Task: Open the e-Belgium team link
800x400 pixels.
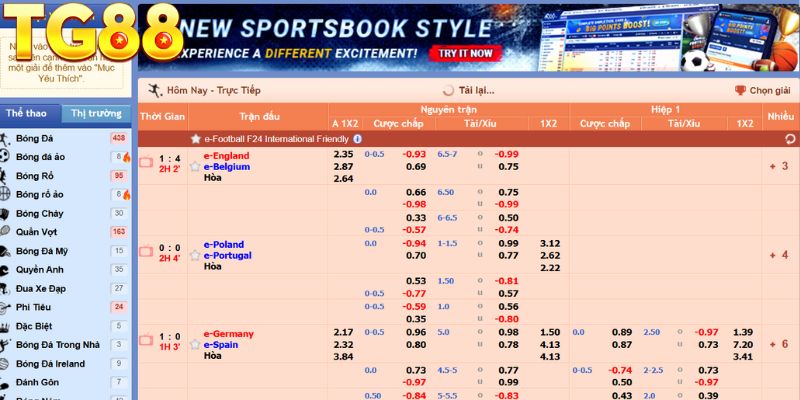Action: [x=227, y=167]
